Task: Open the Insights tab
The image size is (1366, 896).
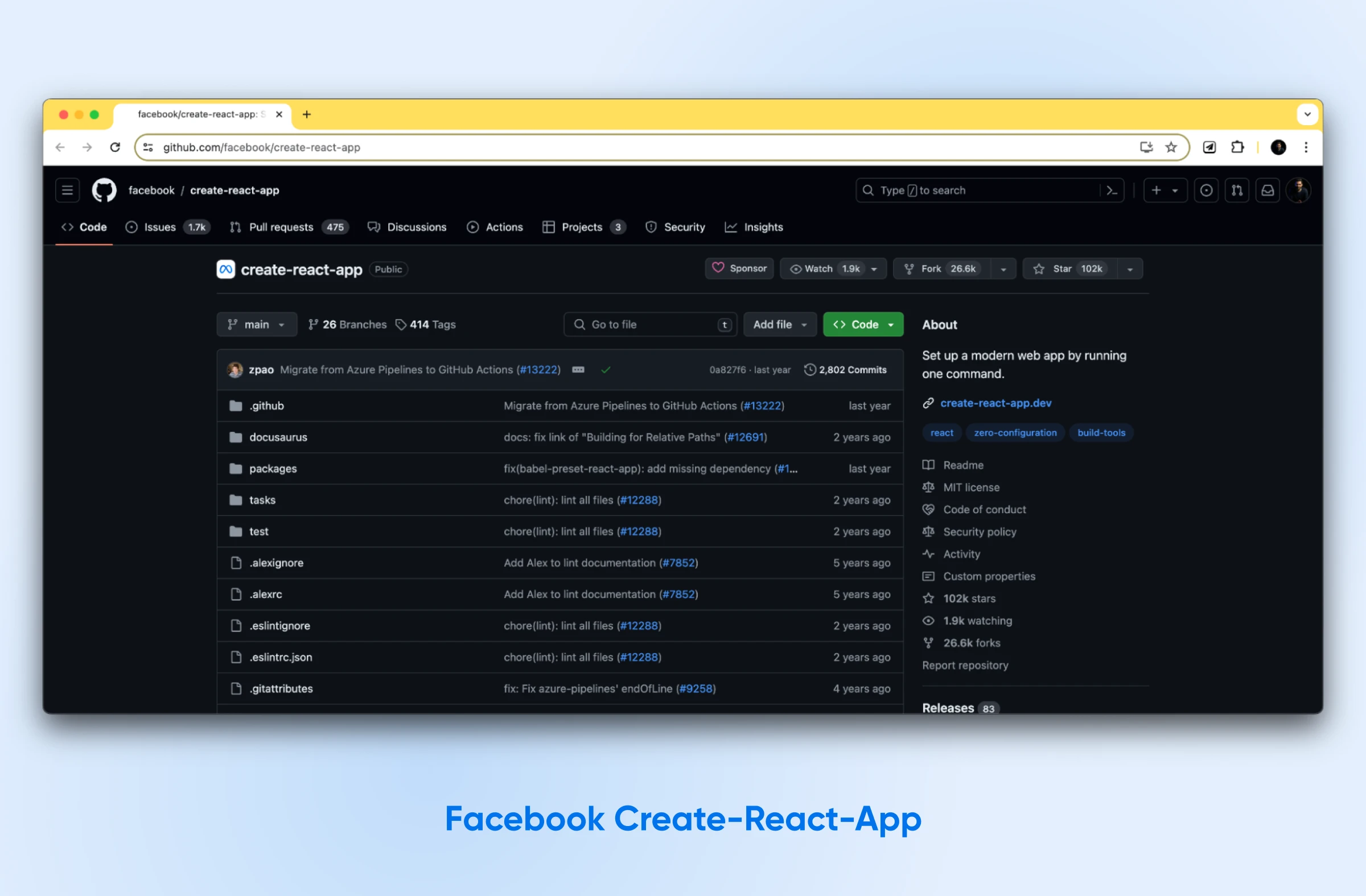Action: tap(754, 227)
